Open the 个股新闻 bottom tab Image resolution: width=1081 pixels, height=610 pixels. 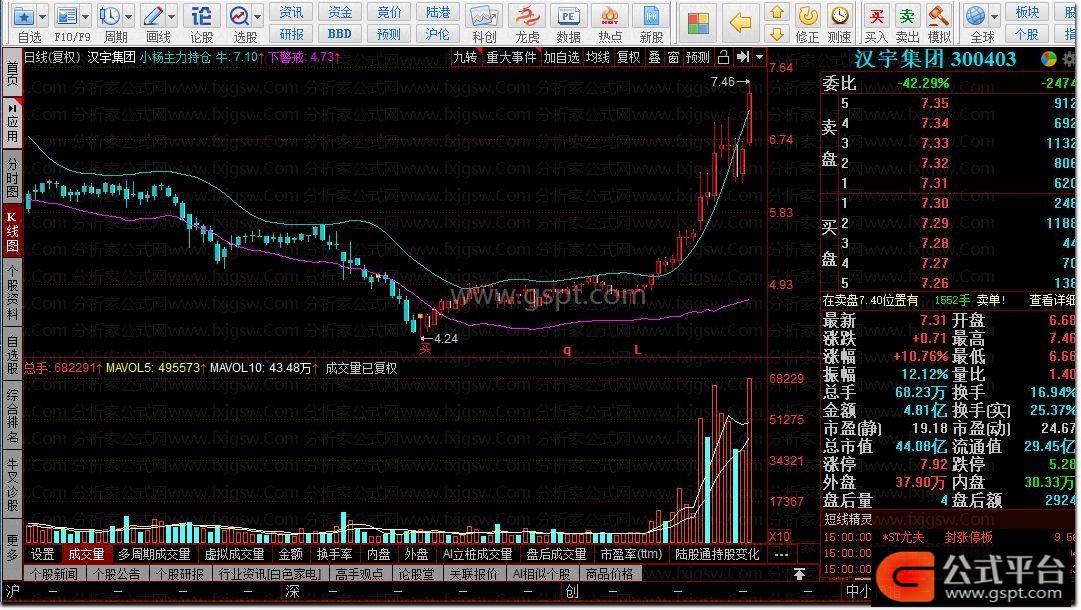tap(54, 574)
